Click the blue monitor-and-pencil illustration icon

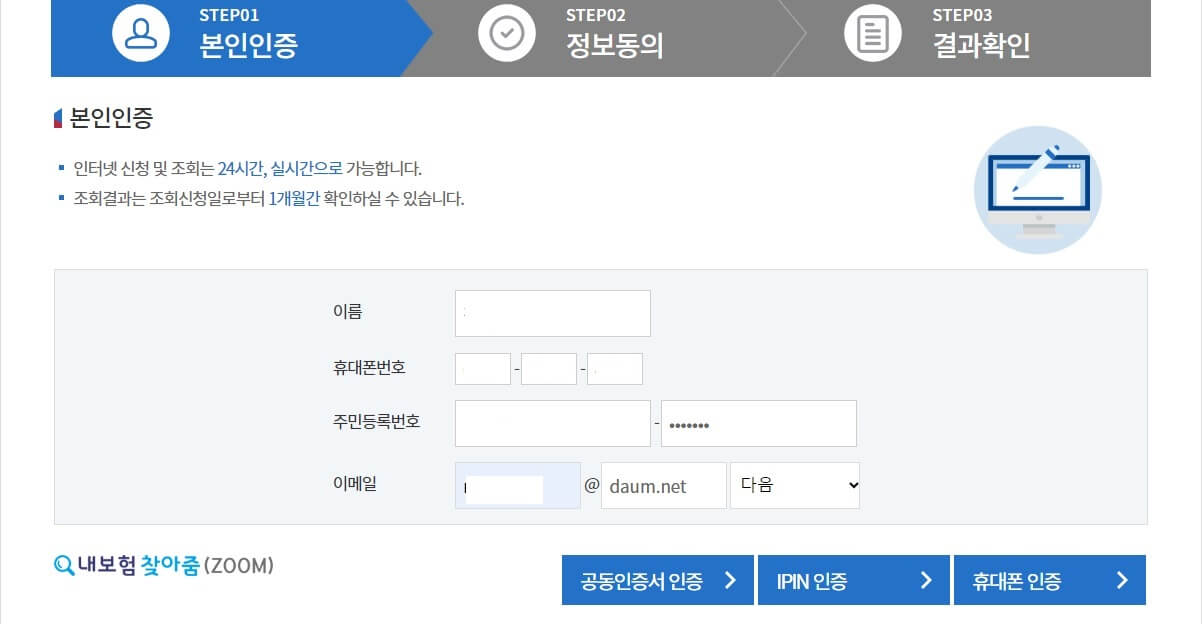(x=1037, y=189)
